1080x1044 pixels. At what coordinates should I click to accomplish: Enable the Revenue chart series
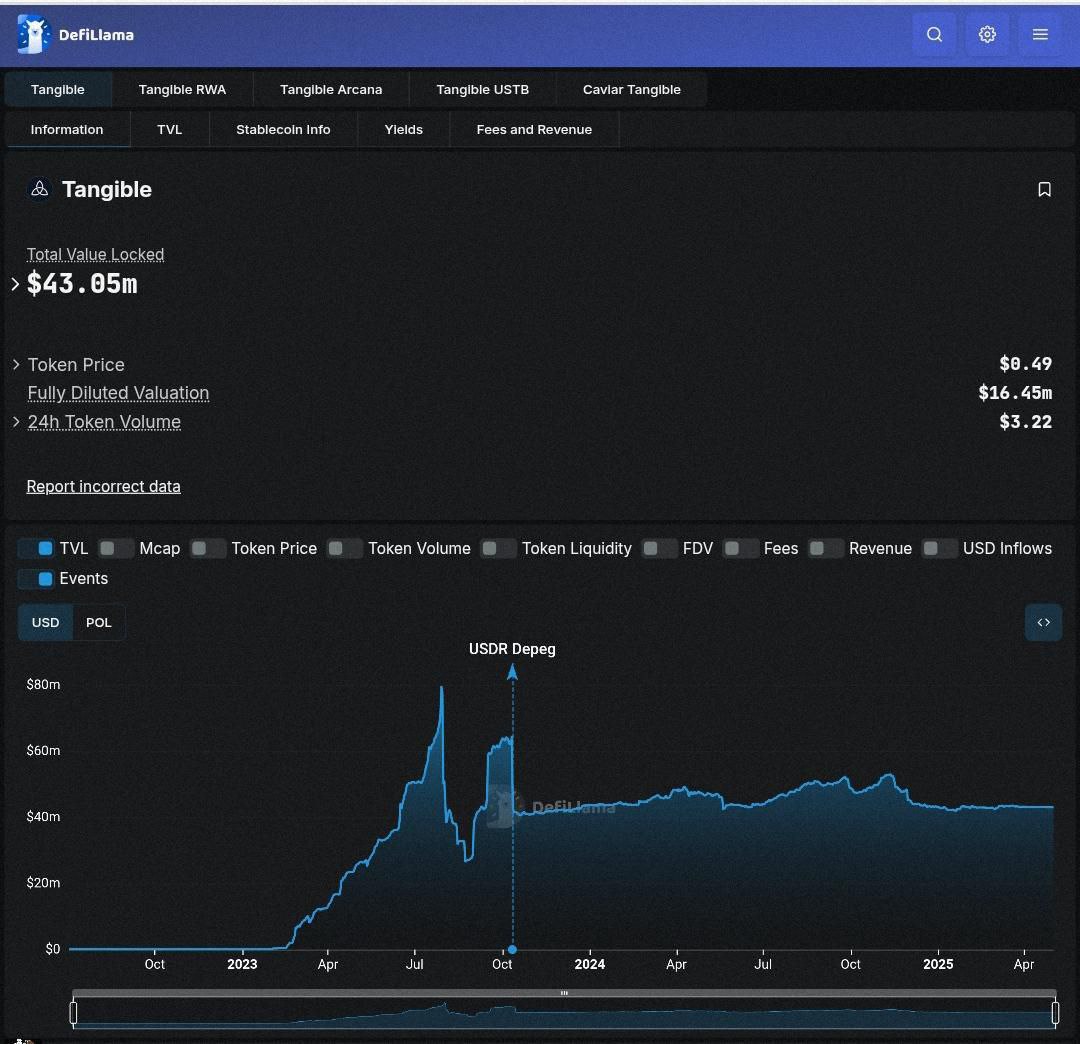pyautogui.click(x=826, y=549)
